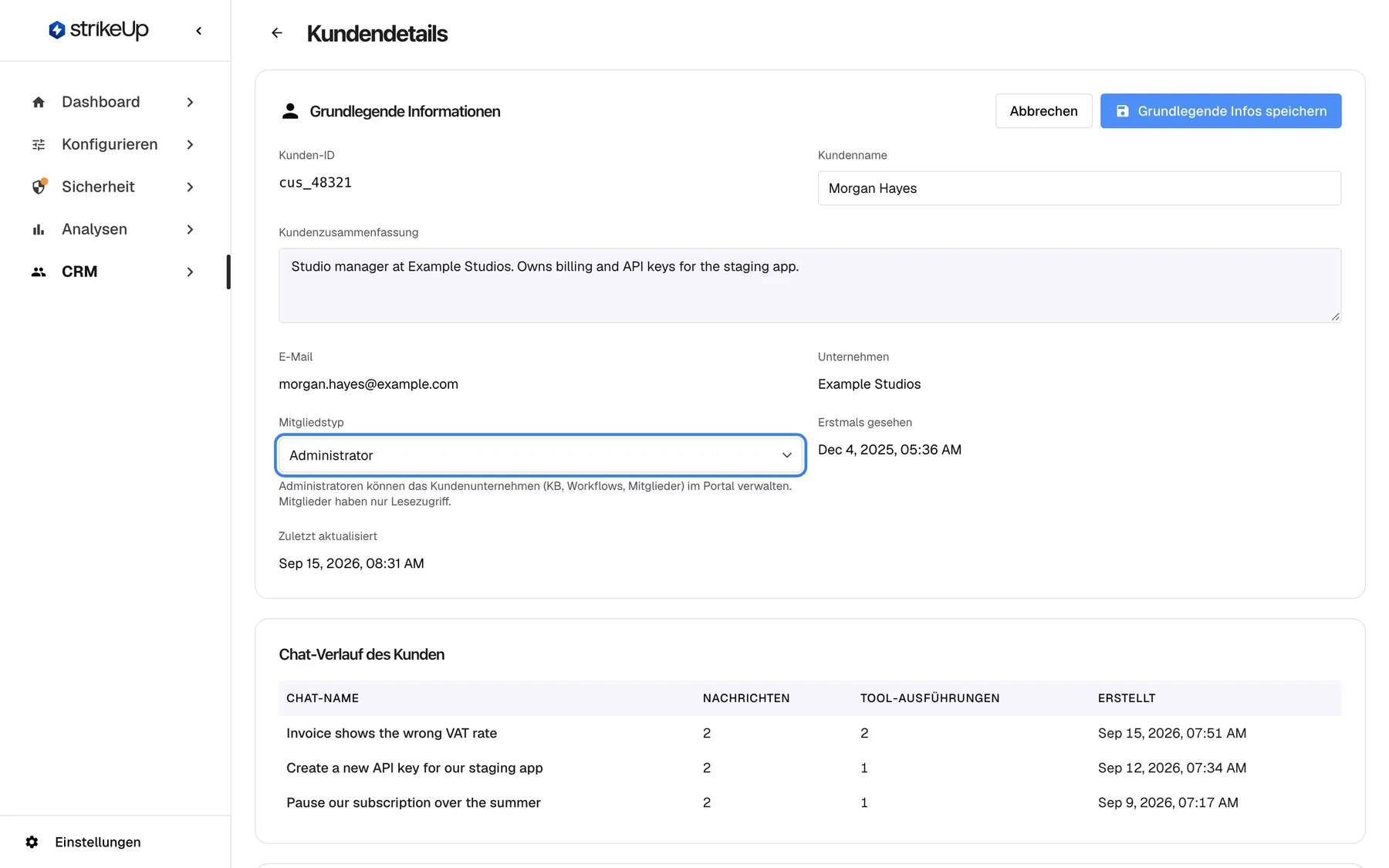Click the Konfigurieren sliders icon
The height and width of the screenshot is (868, 1389).
point(39,145)
